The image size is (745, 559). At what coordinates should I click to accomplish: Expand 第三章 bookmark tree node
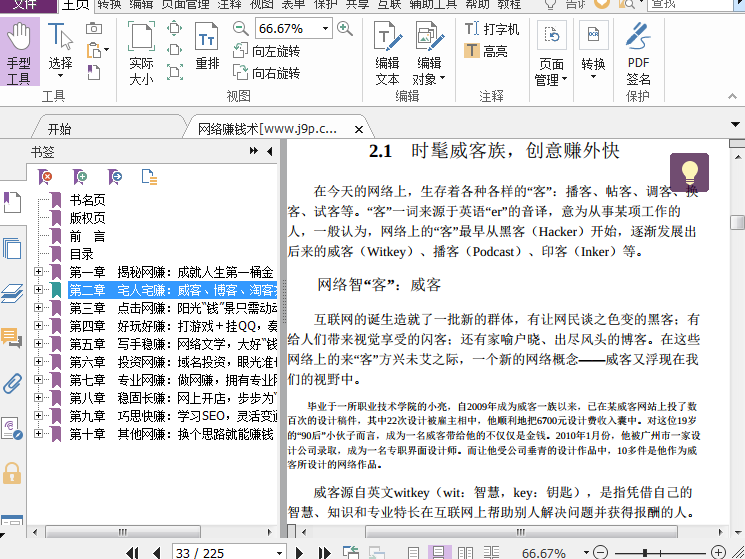(38, 308)
